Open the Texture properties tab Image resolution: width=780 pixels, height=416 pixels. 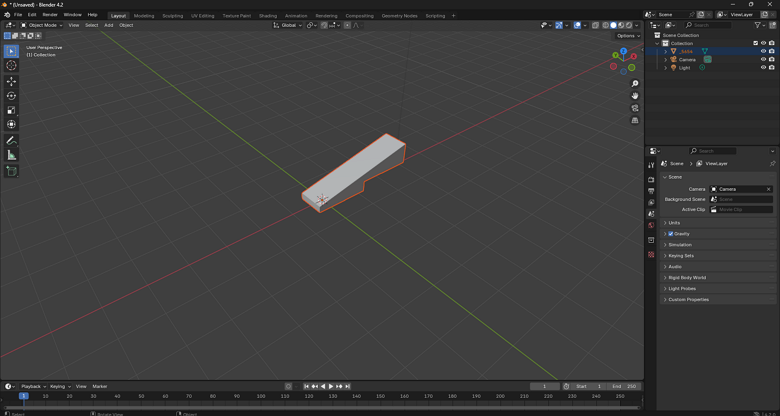pos(651,254)
